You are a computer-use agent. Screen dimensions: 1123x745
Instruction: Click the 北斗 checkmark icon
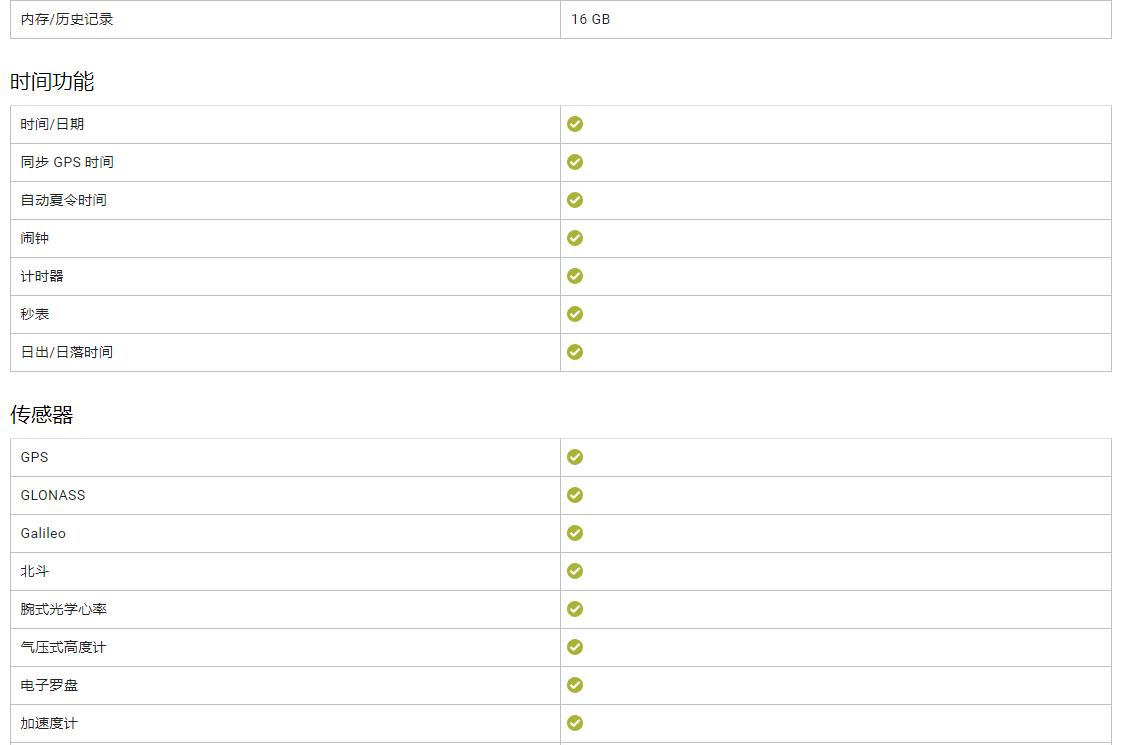pos(574,571)
